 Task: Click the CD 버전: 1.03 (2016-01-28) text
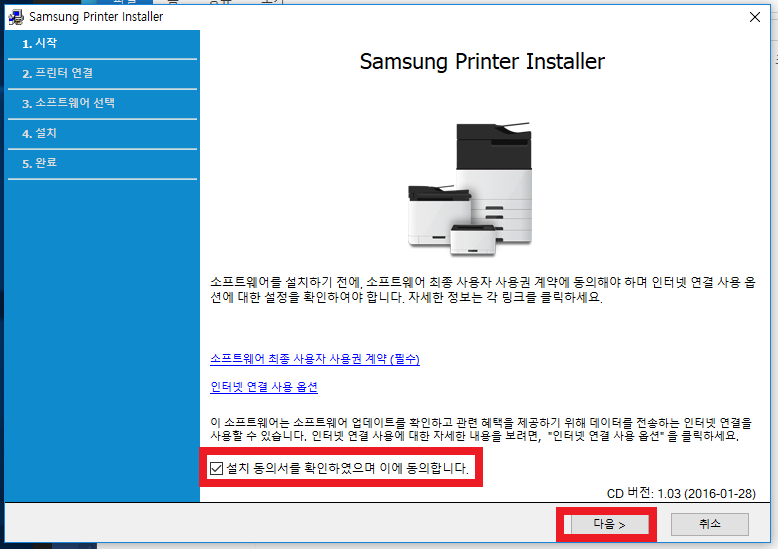tap(681, 493)
